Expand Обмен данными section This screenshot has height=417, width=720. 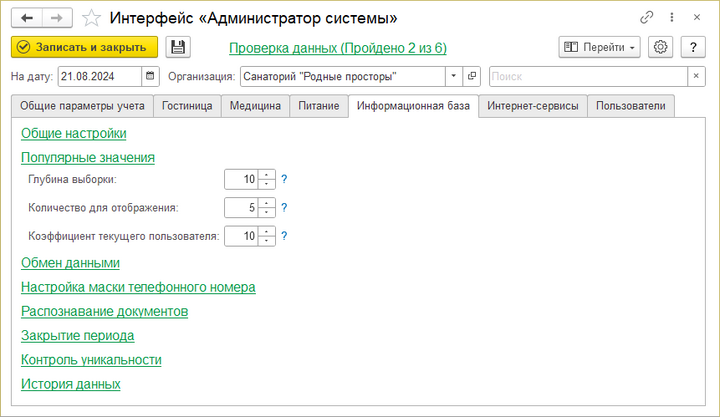70,263
